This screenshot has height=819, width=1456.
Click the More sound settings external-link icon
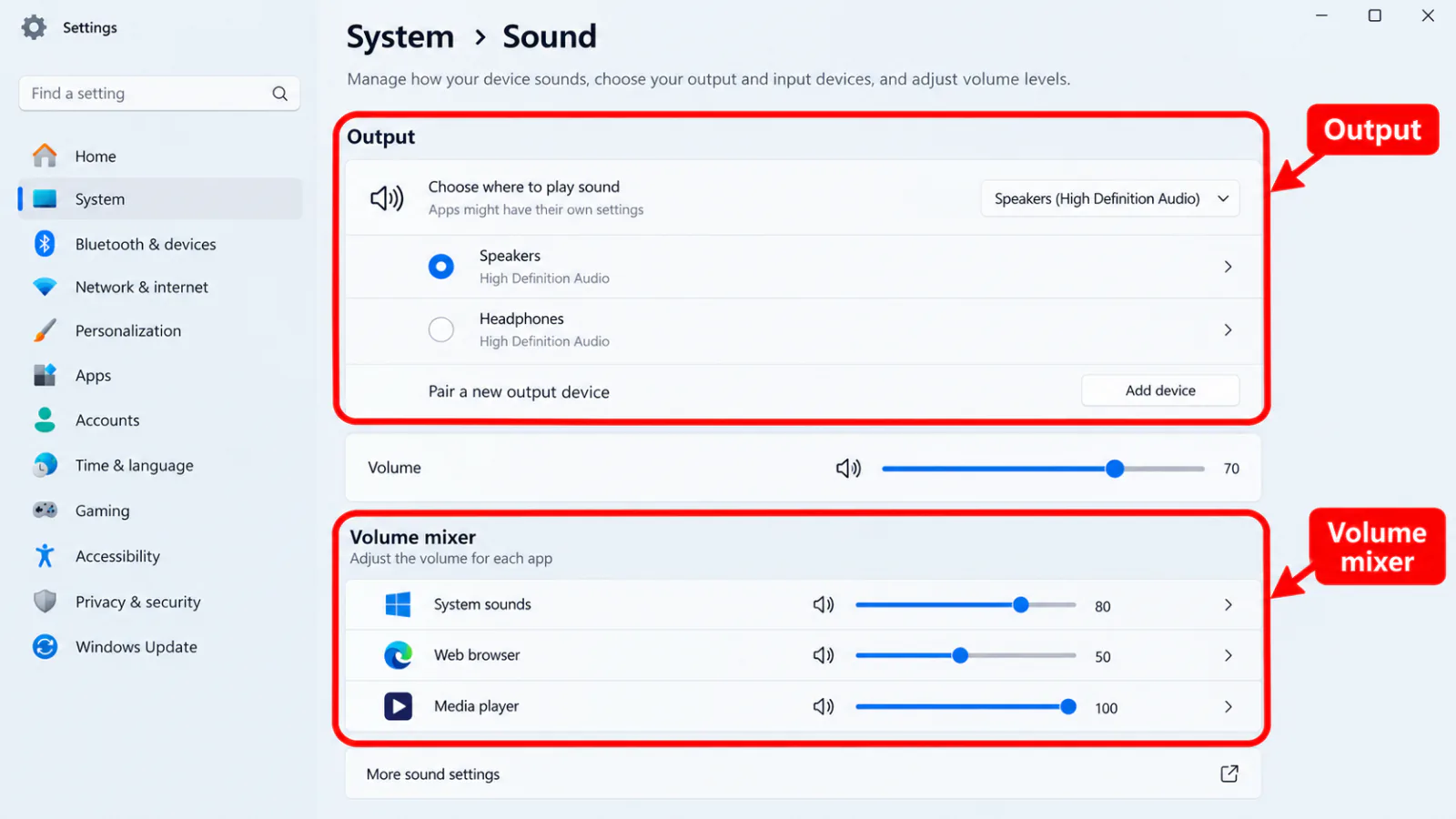coord(1229,773)
